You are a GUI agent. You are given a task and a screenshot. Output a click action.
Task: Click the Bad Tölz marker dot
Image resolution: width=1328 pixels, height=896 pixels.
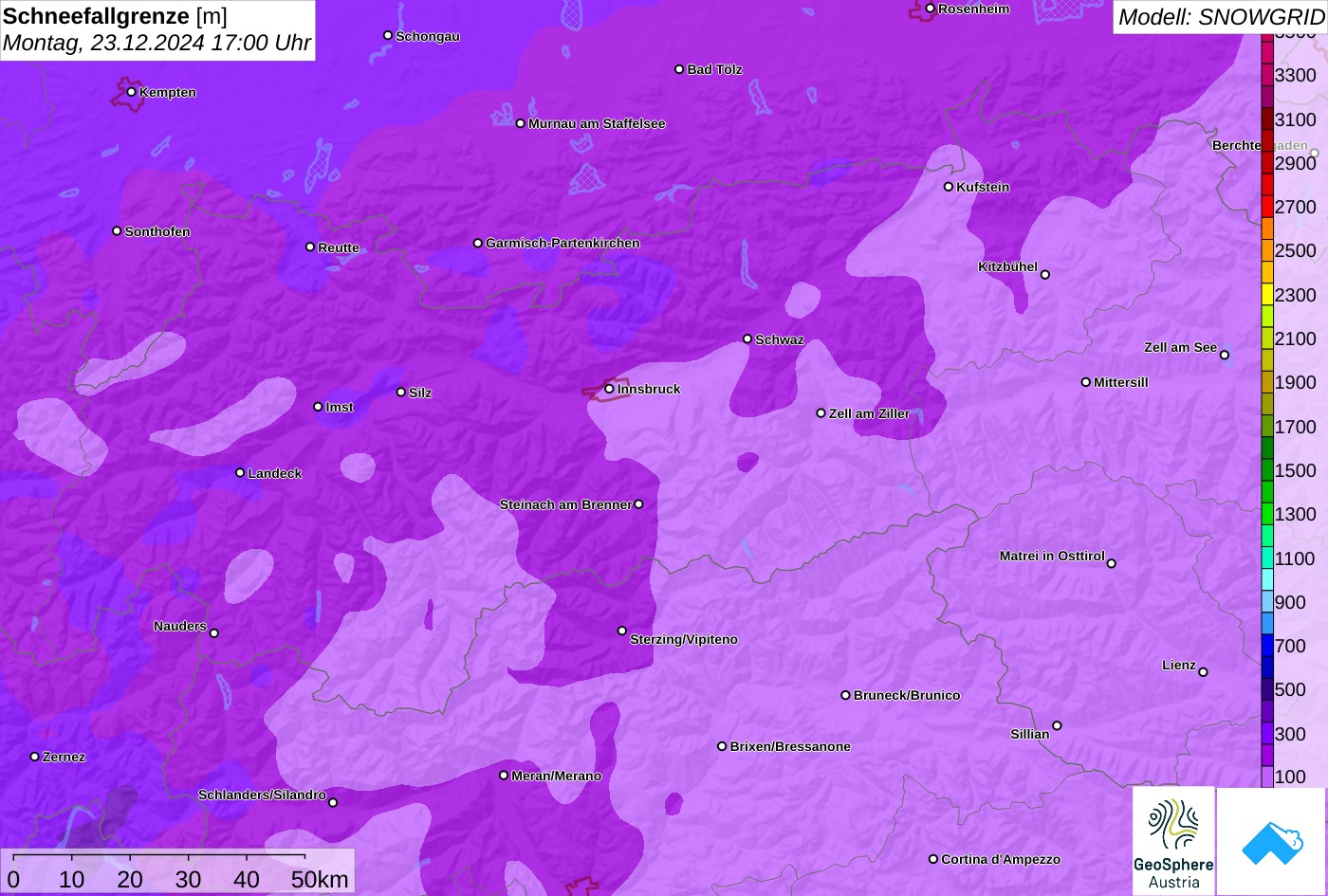pos(679,69)
